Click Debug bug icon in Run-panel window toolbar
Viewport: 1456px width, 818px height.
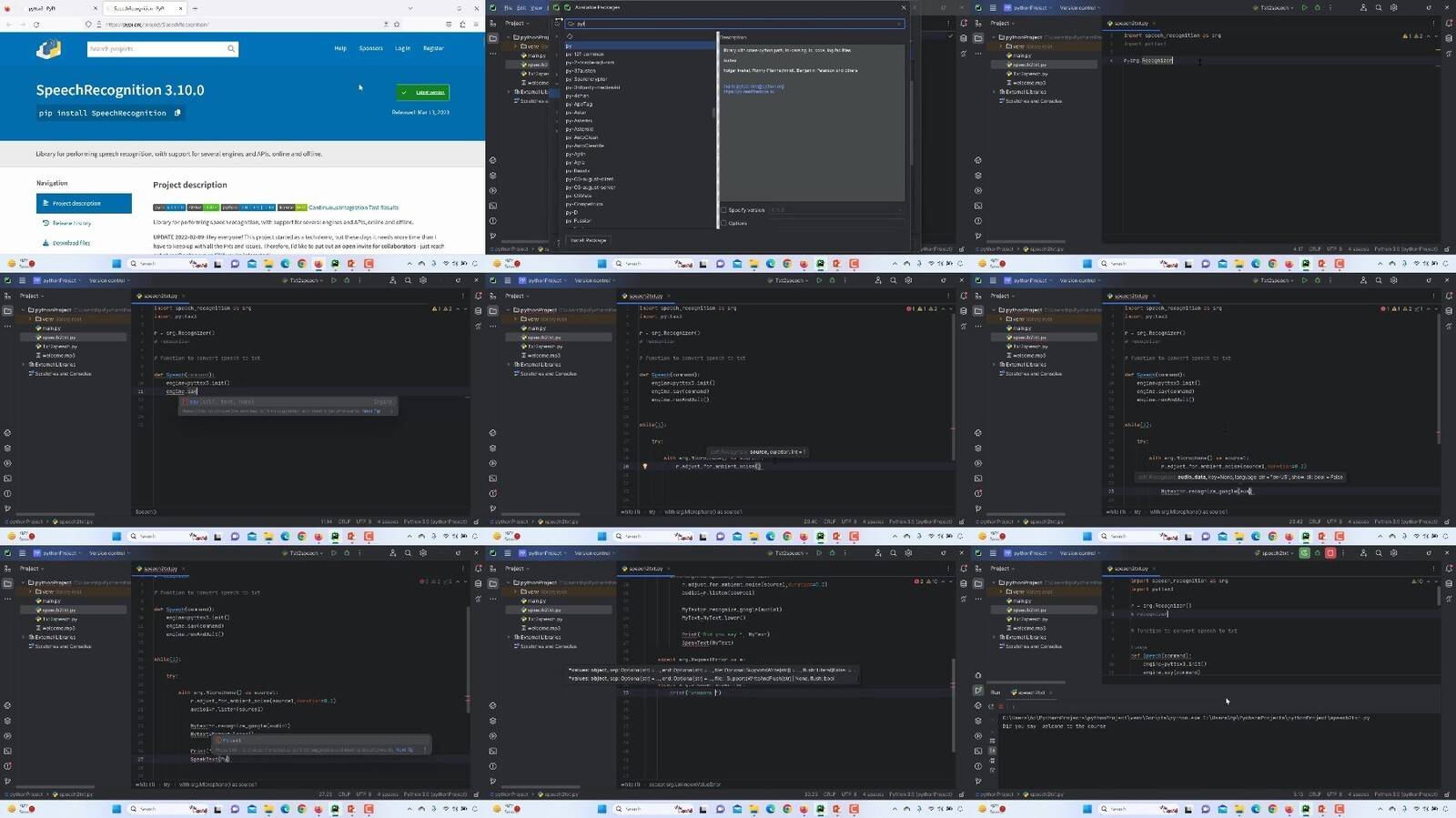coord(1317,552)
